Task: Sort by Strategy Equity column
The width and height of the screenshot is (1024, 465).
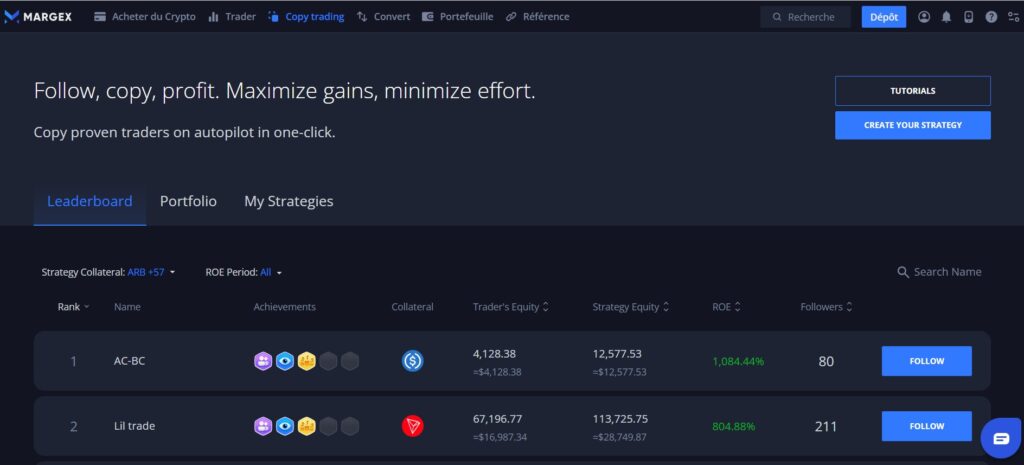Action: (x=631, y=307)
